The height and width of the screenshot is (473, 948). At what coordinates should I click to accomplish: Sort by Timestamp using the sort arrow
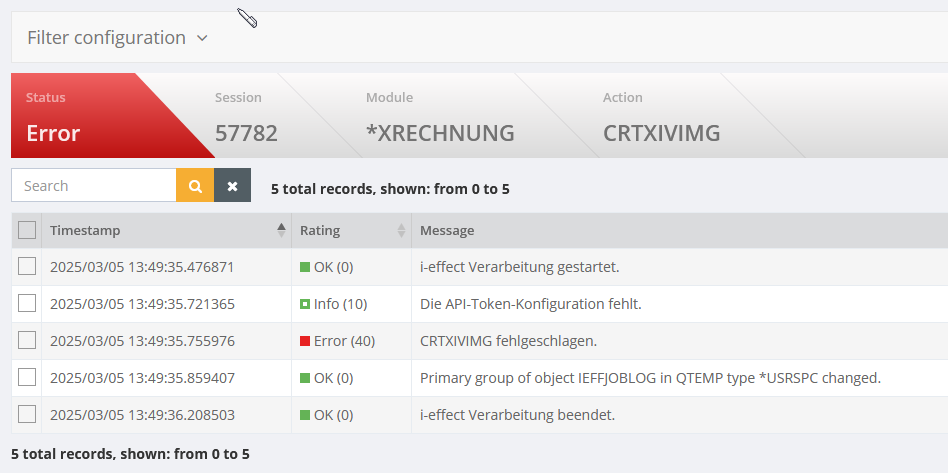tap(281, 230)
